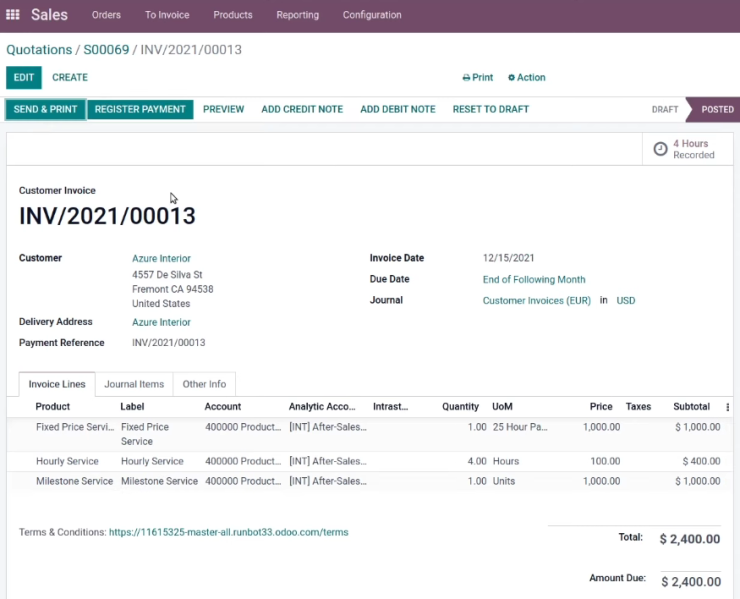
Task: Click the EDIT button
Action: click(24, 77)
